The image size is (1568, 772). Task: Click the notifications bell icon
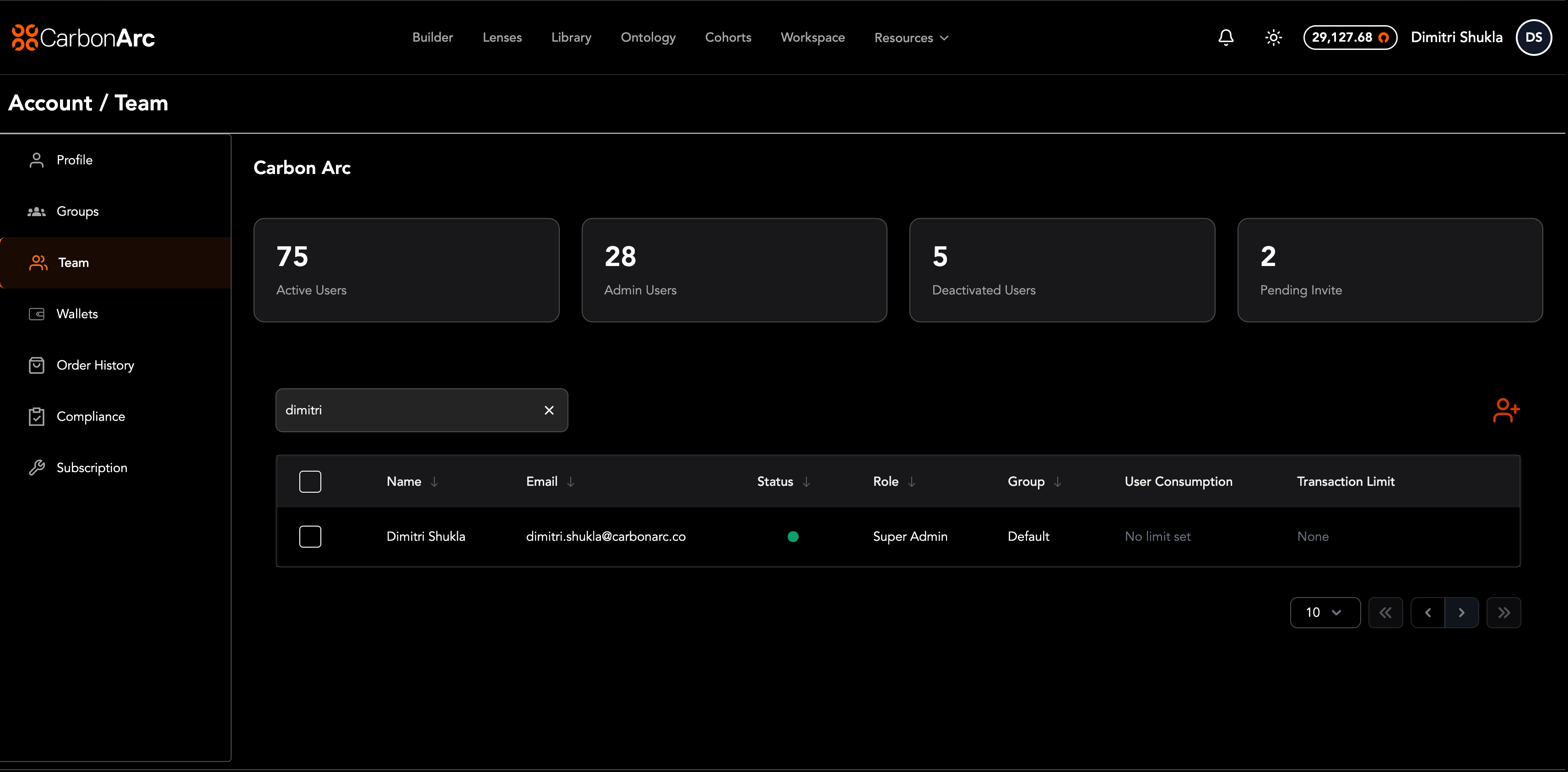(x=1226, y=38)
